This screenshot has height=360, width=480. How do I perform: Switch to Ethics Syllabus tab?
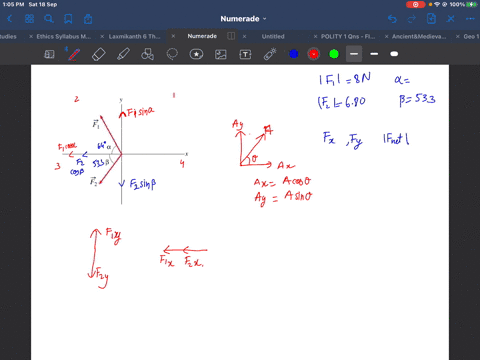(x=63, y=36)
